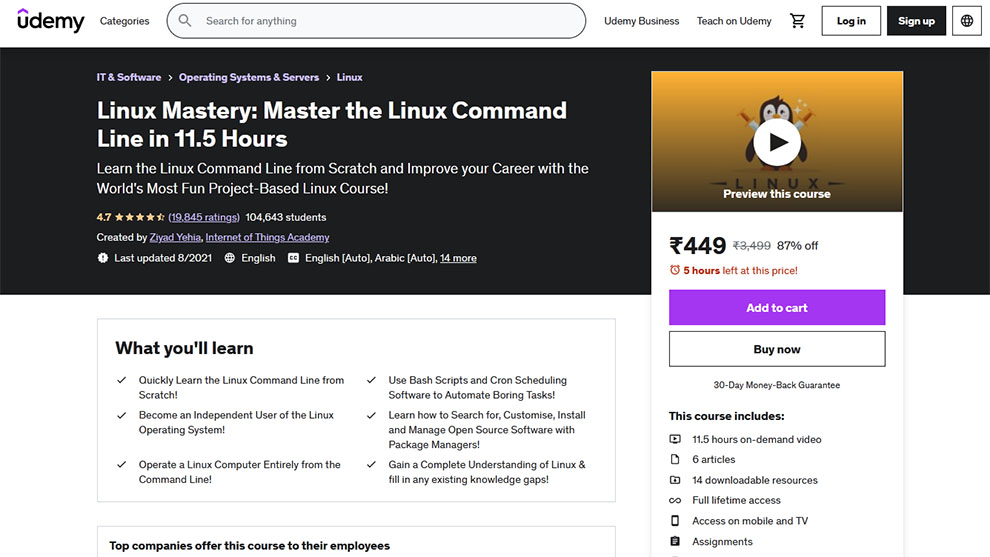
Task: Click the Preview this course caption
Action: 777,194
